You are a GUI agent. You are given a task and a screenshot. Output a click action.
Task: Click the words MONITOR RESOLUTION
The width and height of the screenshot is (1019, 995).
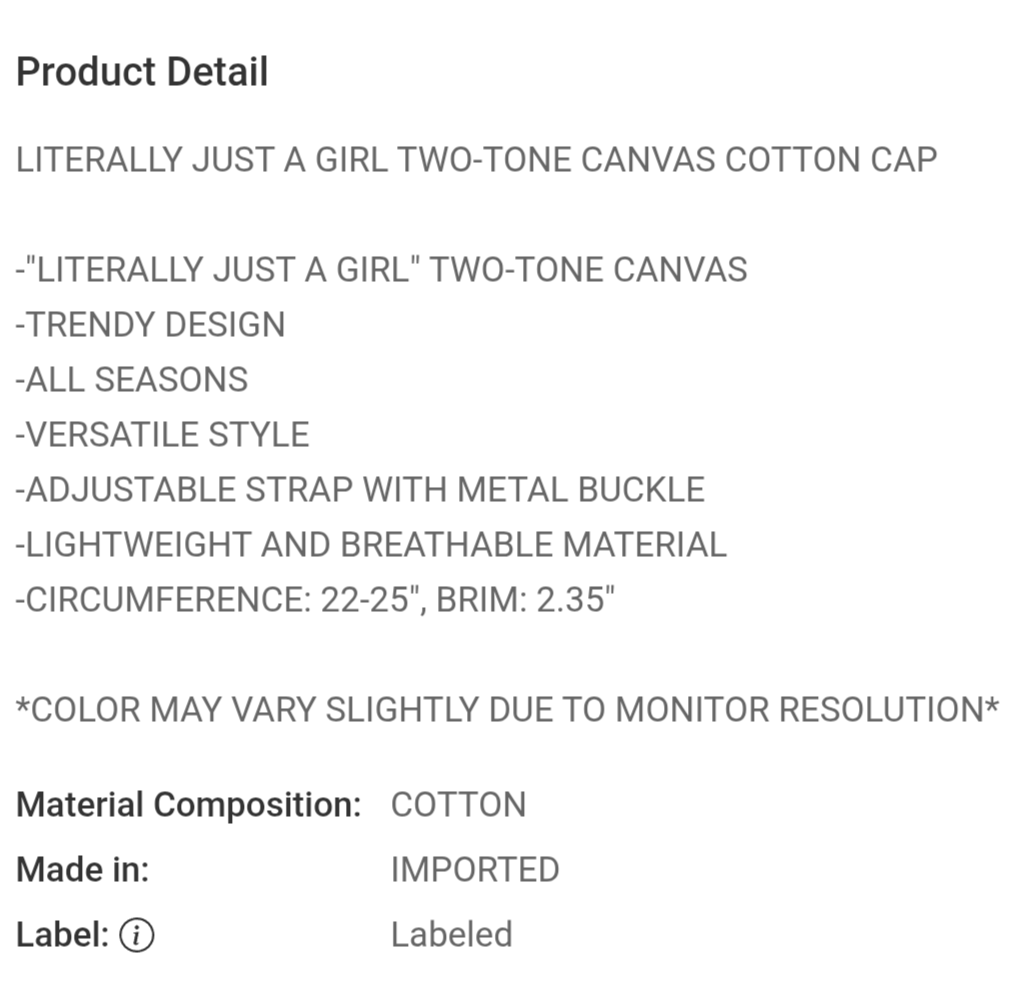coord(806,710)
